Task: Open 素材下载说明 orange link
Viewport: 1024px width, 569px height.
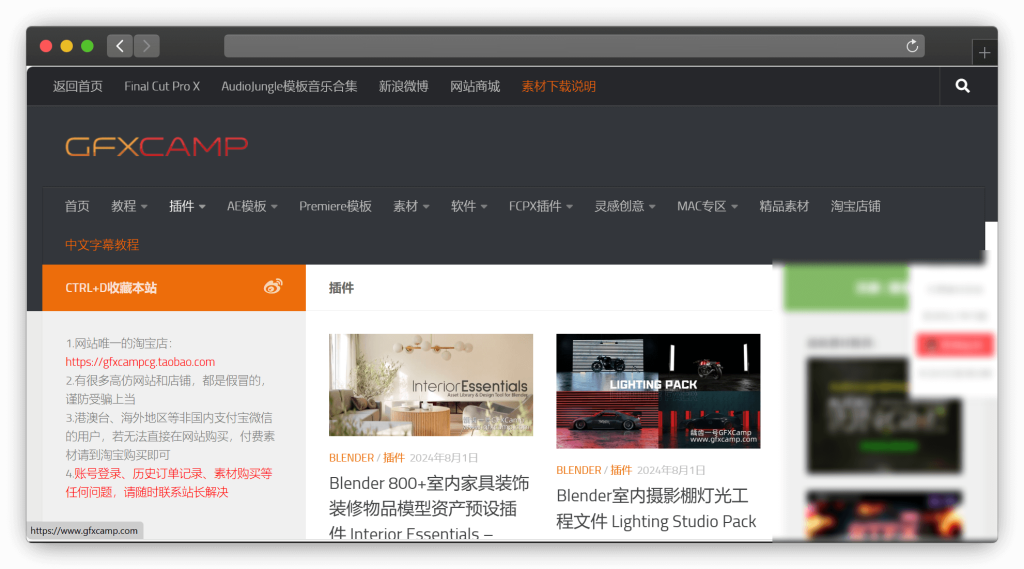Action: [x=558, y=86]
